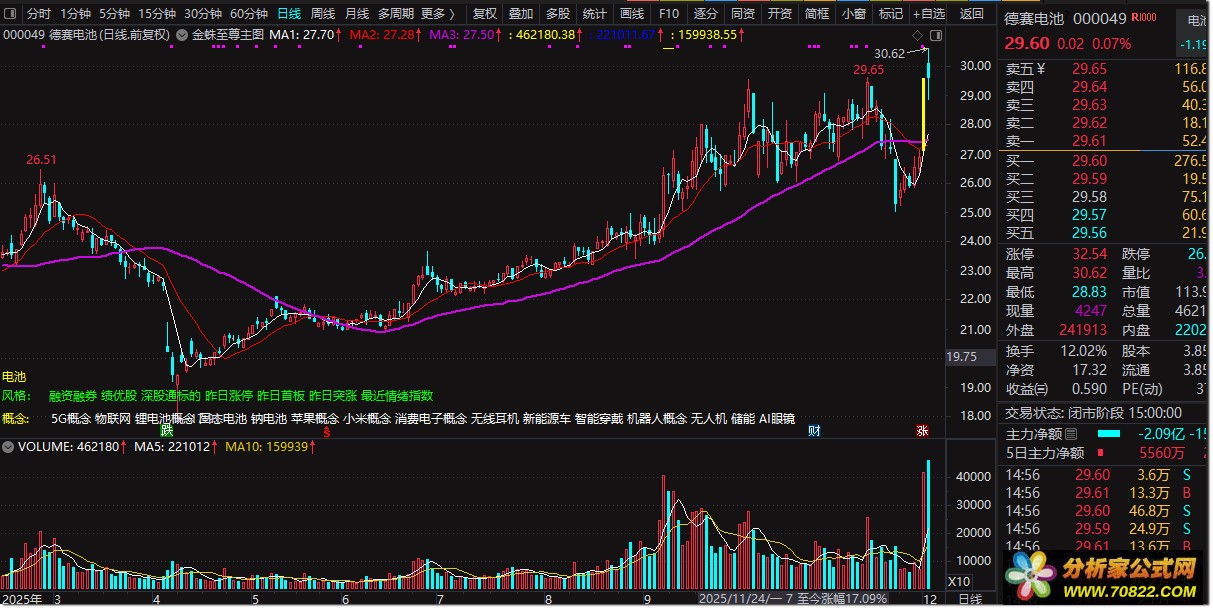Click the X10 volume scale label
Screen dimensions: 1213x608
point(958,581)
